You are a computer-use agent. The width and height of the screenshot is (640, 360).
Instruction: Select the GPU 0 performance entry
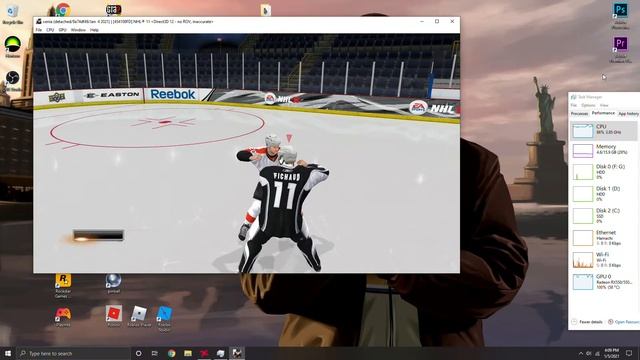click(x=604, y=282)
